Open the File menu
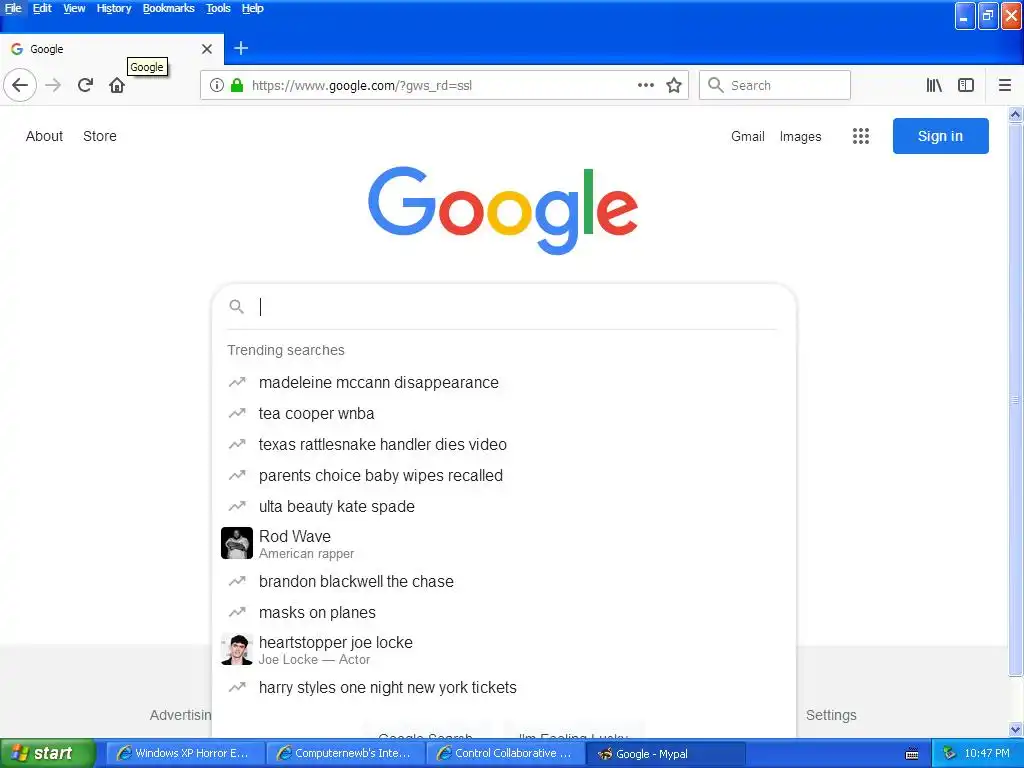The image size is (1024, 768). (x=13, y=8)
